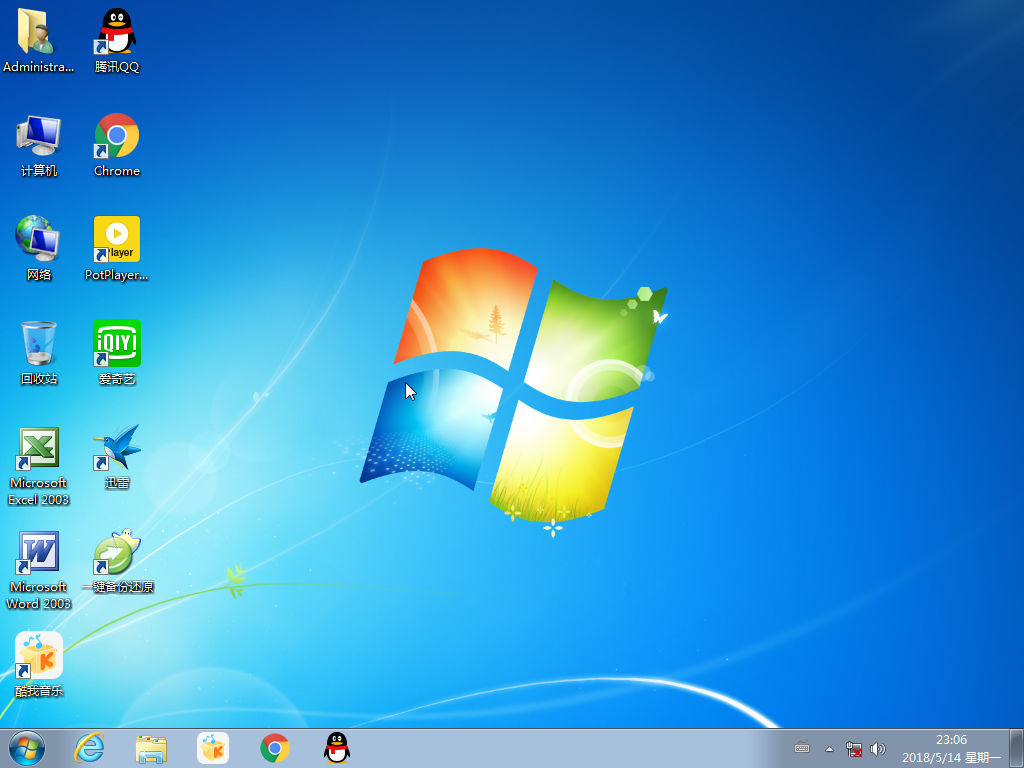Click the Show desktop button at taskbar end
This screenshot has width=1024, height=768.
(1017, 748)
